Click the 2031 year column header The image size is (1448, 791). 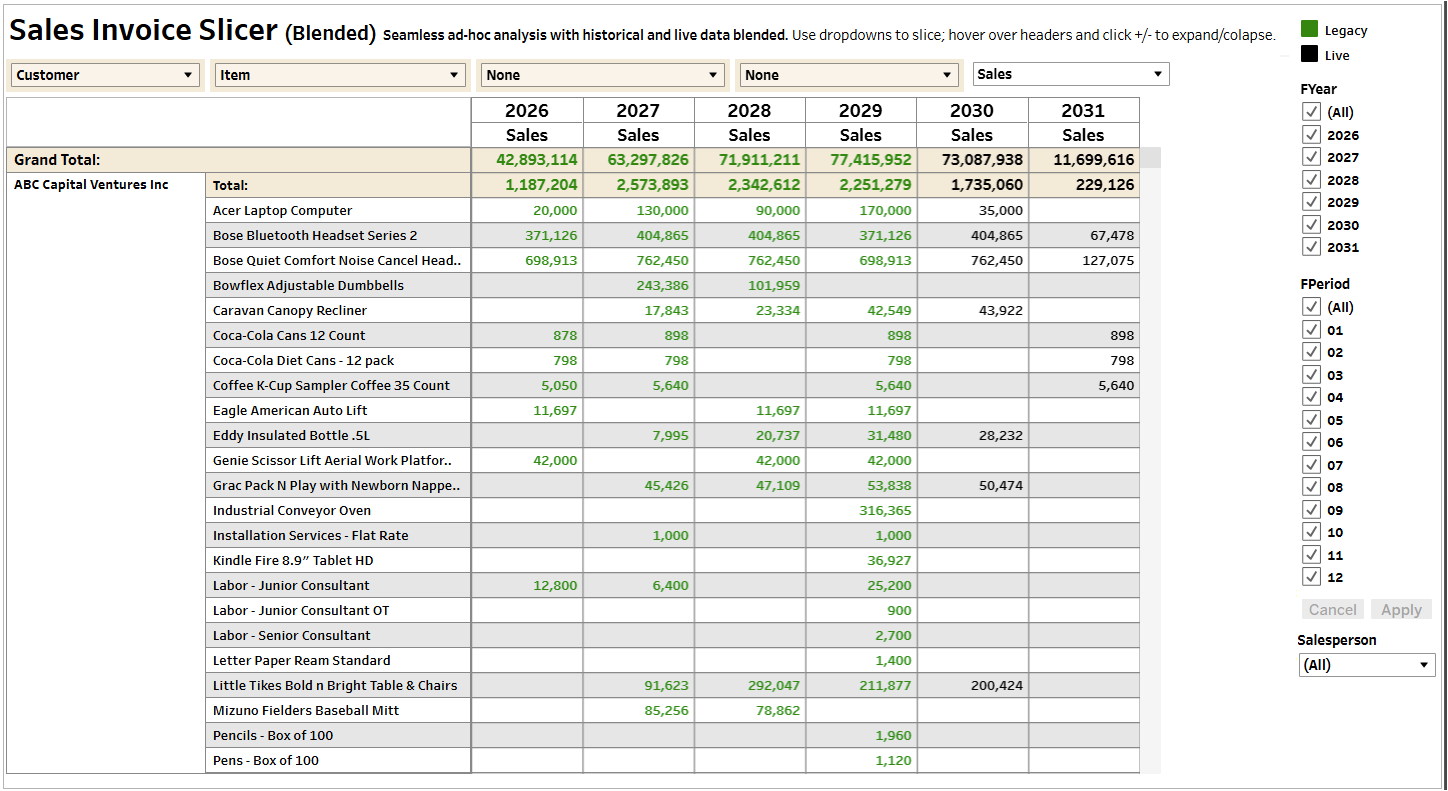(1083, 111)
